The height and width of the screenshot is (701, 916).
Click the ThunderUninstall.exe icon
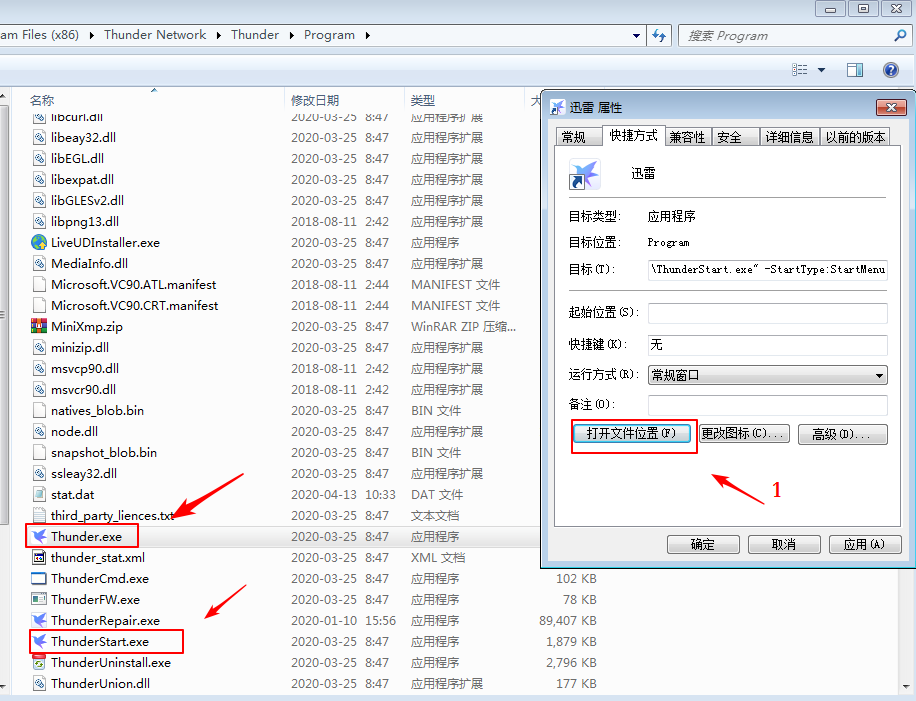[x=39, y=662]
